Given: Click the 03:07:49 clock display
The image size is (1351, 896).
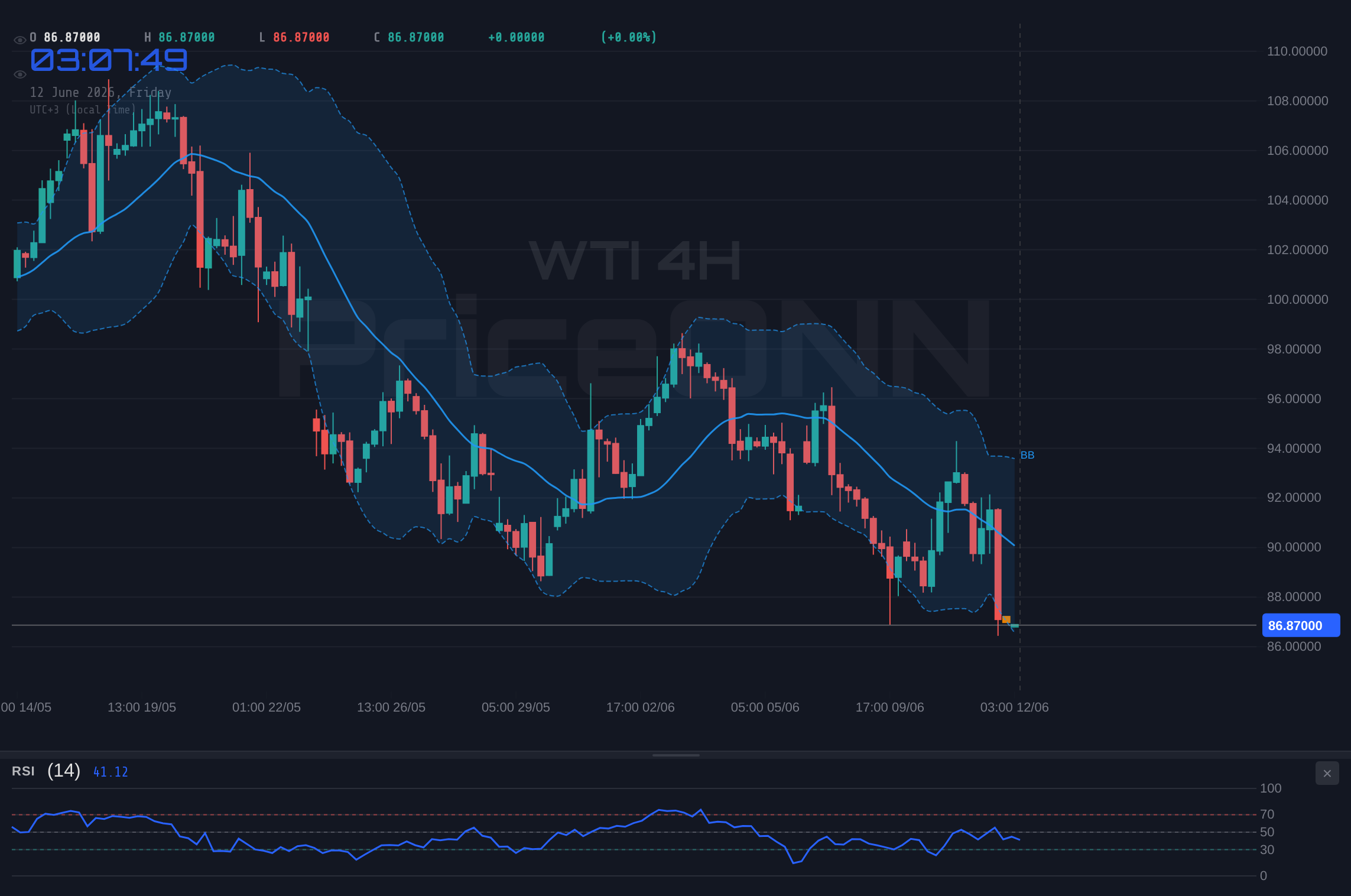Looking at the screenshot, I should (x=109, y=60).
